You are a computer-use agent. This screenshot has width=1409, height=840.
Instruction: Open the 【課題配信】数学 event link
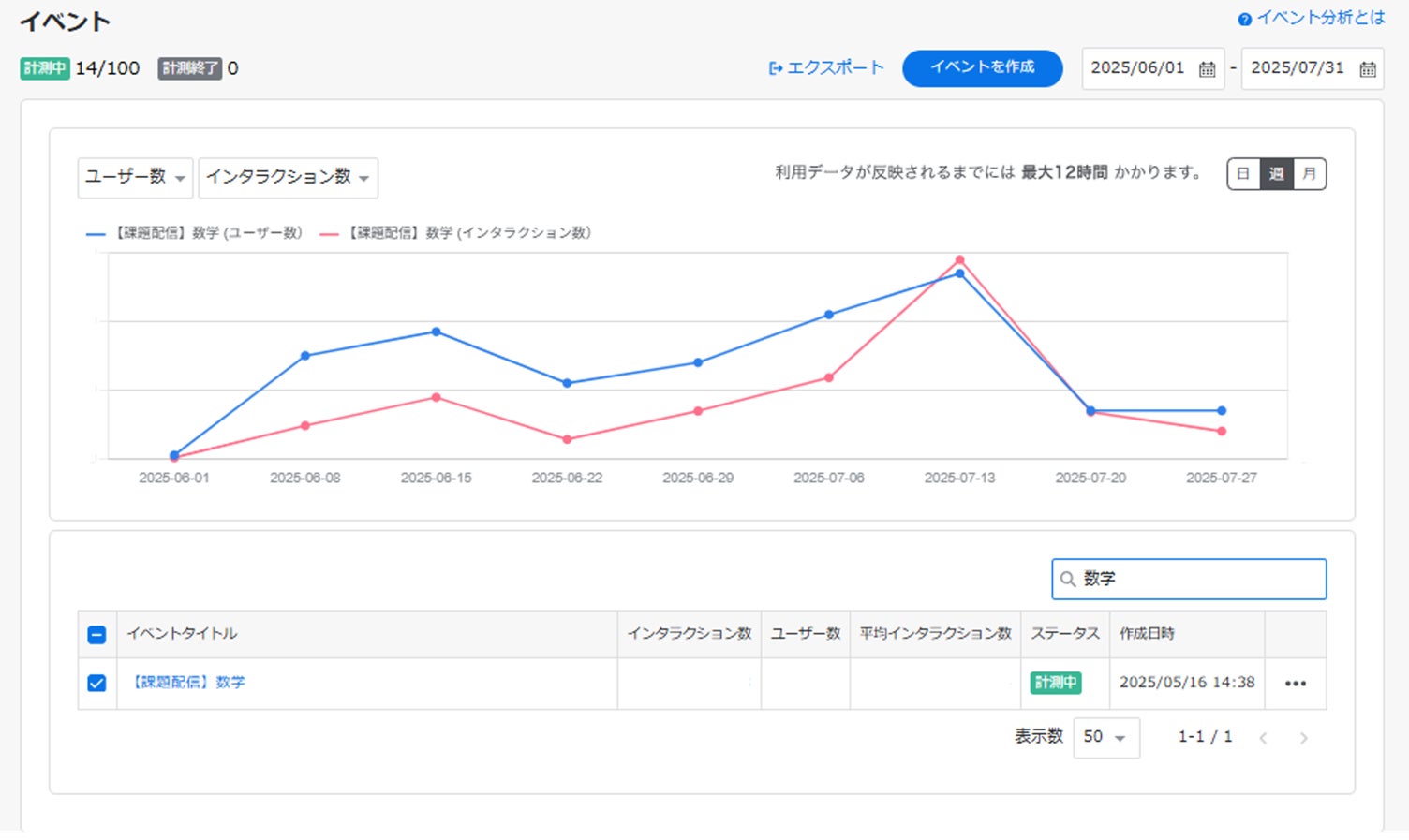[x=188, y=683]
